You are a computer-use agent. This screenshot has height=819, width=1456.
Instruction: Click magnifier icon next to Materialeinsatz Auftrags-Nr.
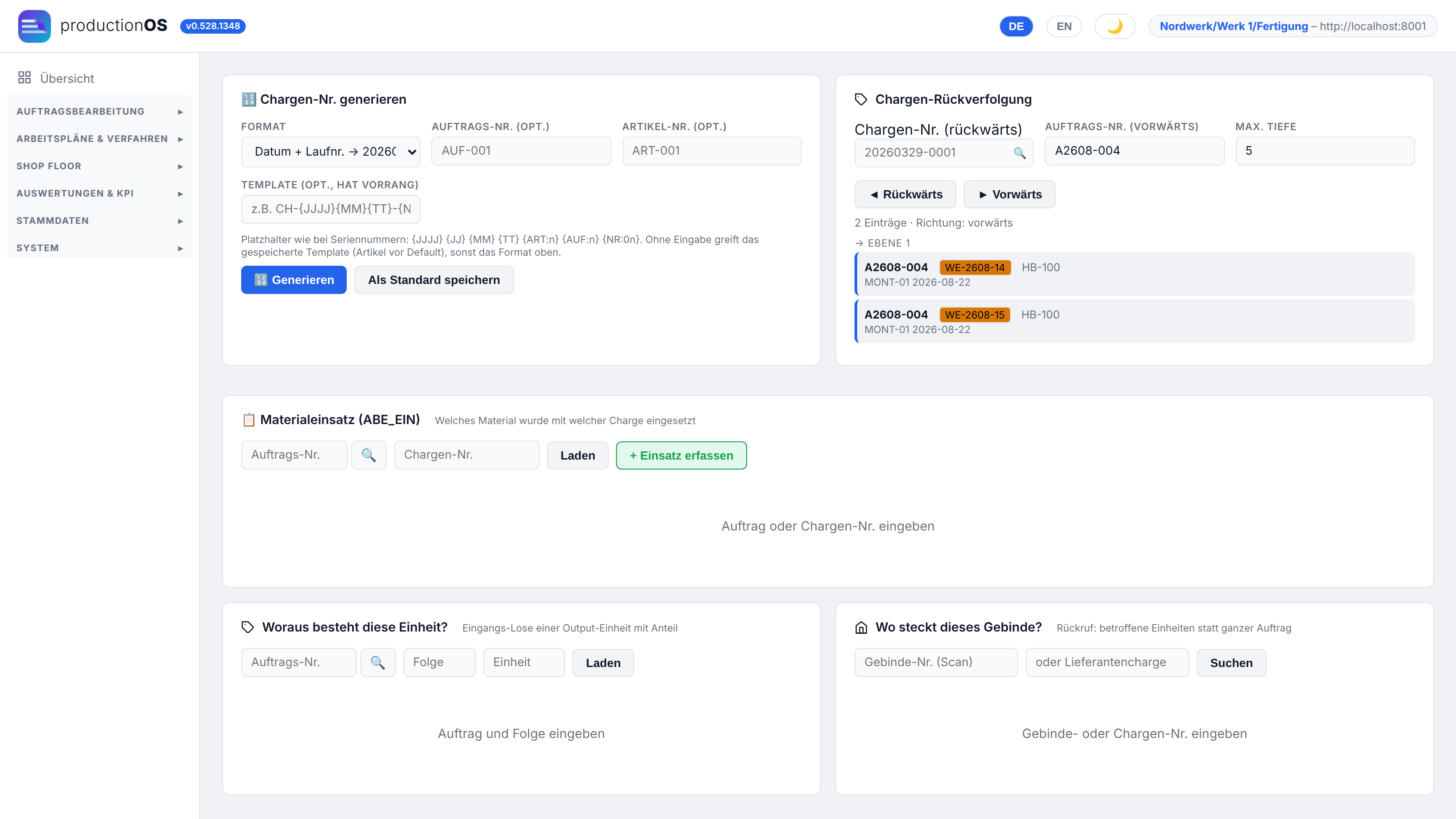click(x=369, y=455)
